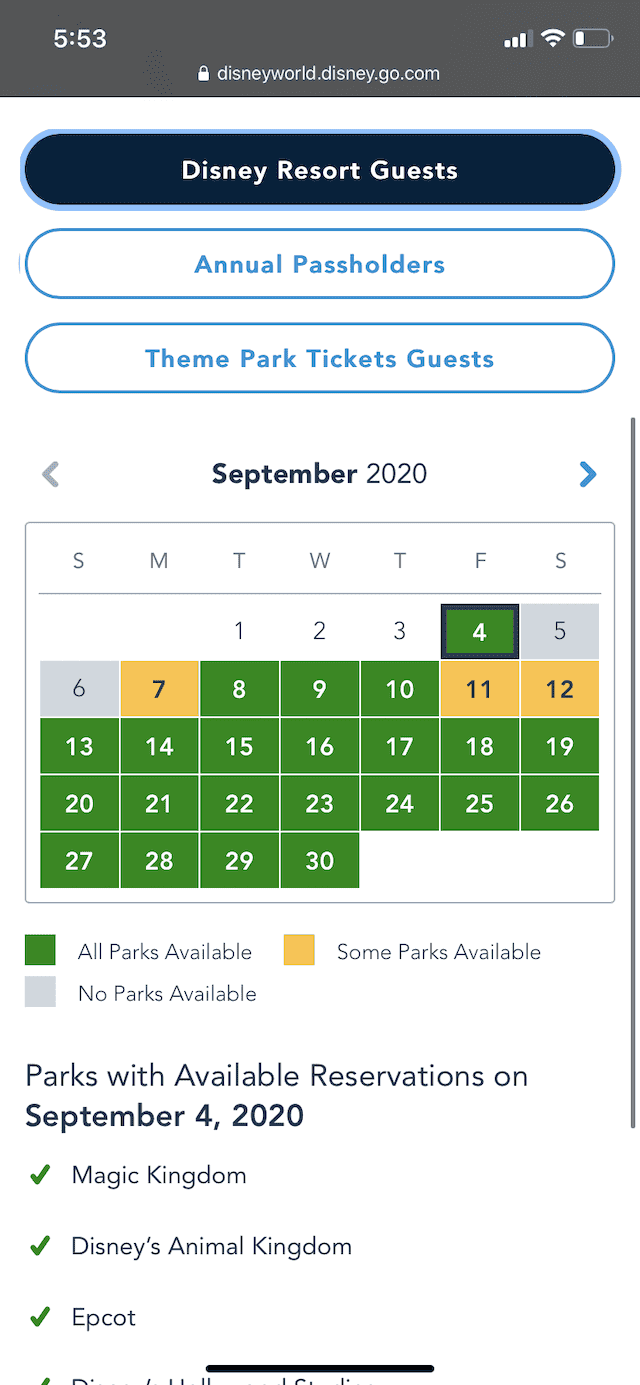Choose September 11 on calendar
Image resolution: width=640 pixels, height=1385 pixels.
click(x=480, y=689)
